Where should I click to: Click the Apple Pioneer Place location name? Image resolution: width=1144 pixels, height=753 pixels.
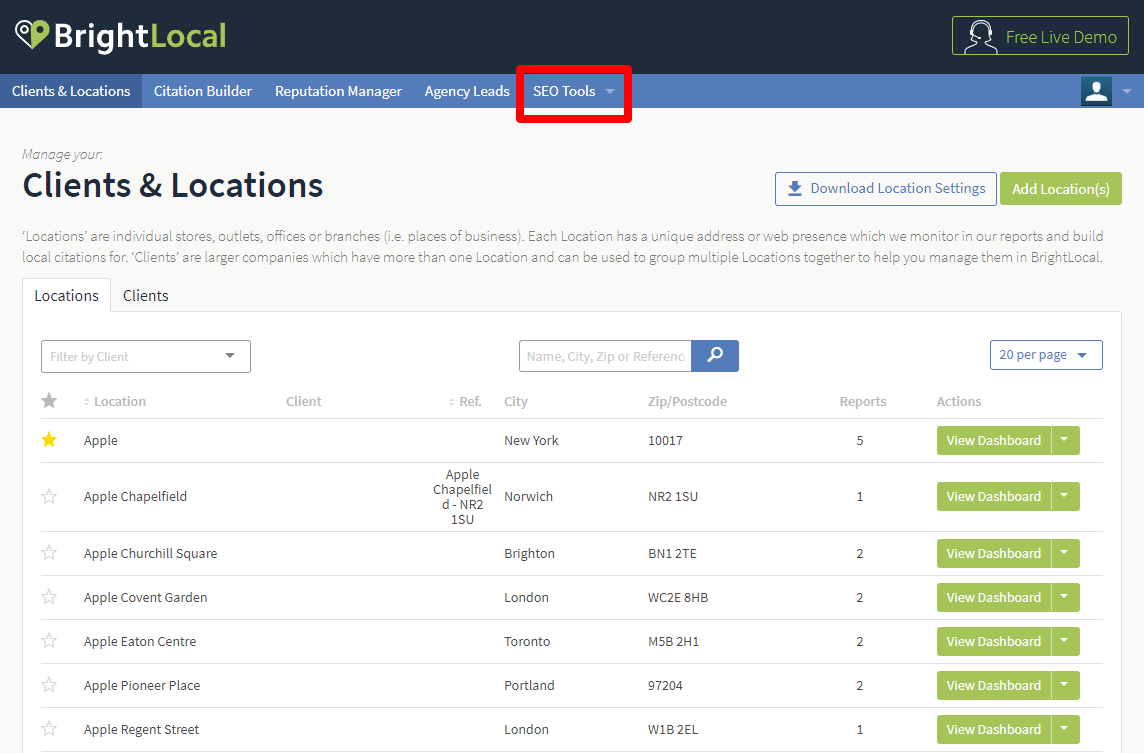pyautogui.click(x=142, y=685)
